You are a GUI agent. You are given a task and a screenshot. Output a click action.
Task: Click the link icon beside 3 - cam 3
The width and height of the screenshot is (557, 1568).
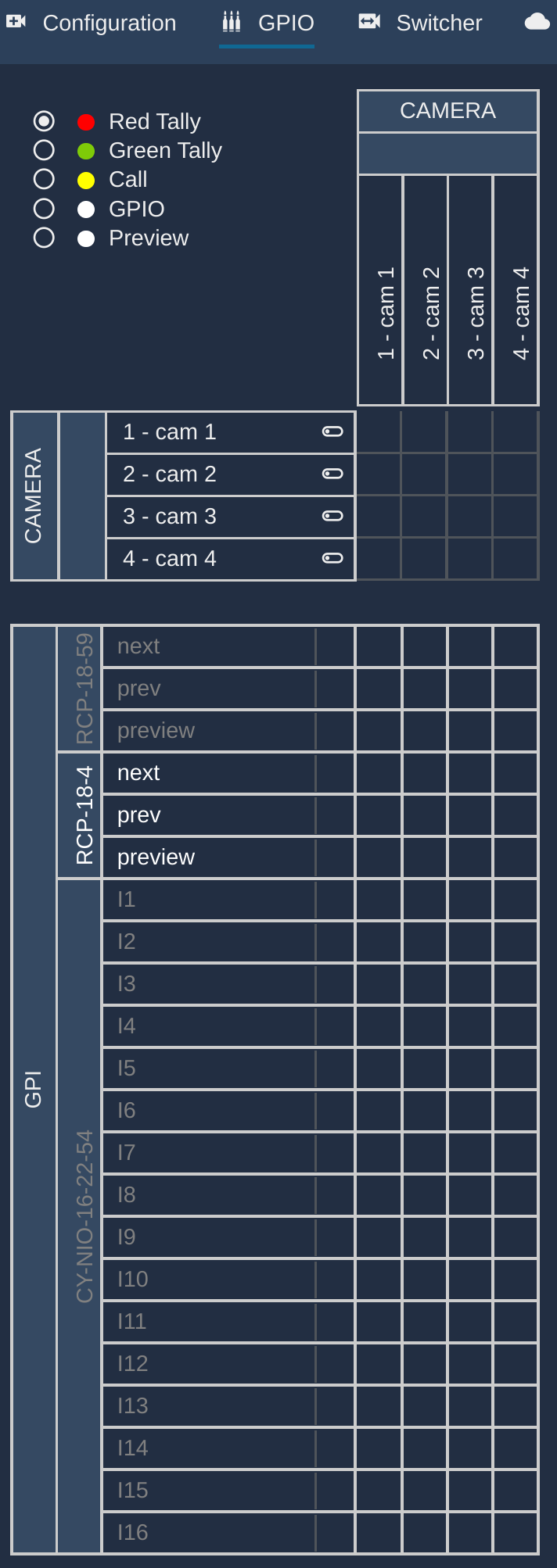coord(332,516)
